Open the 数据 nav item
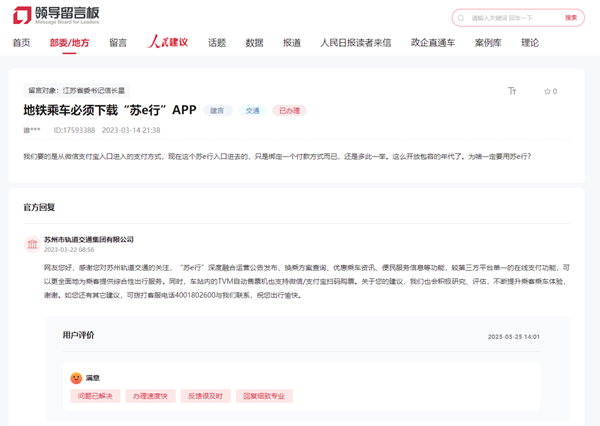 pyautogui.click(x=254, y=42)
